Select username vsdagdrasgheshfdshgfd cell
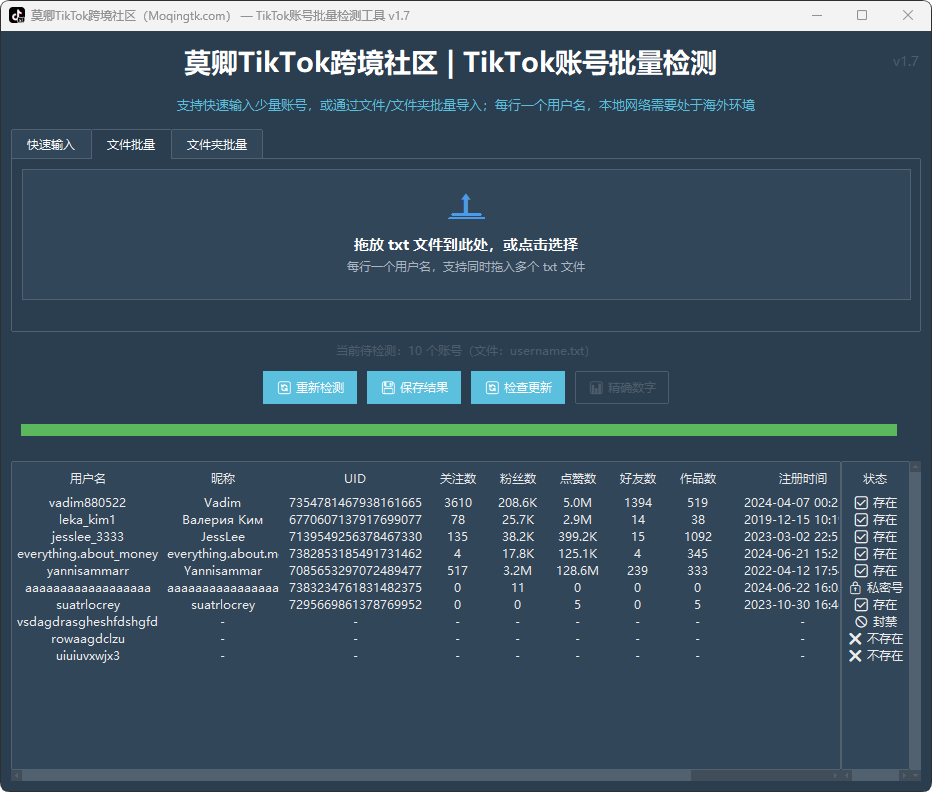This screenshot has height=792, width=932. (87, 622)
